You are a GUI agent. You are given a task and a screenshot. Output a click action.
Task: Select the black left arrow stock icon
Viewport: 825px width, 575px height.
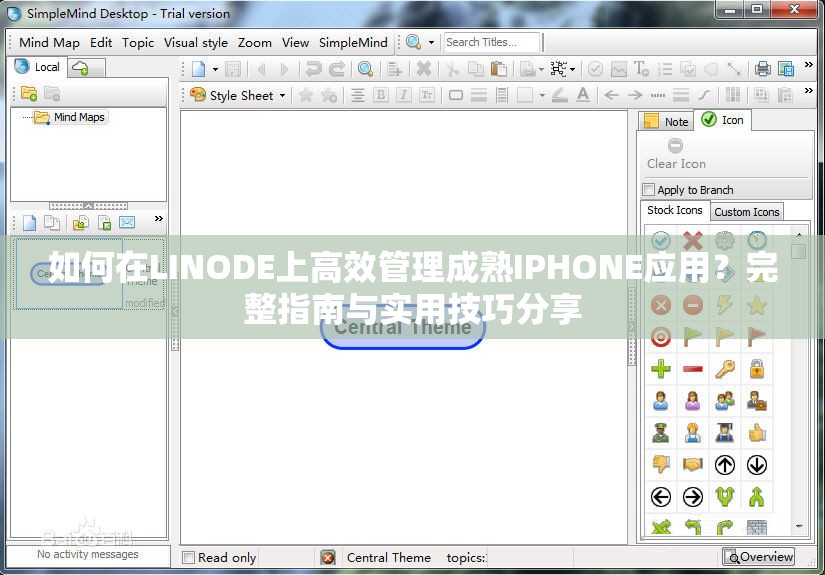tap(661, 497)
